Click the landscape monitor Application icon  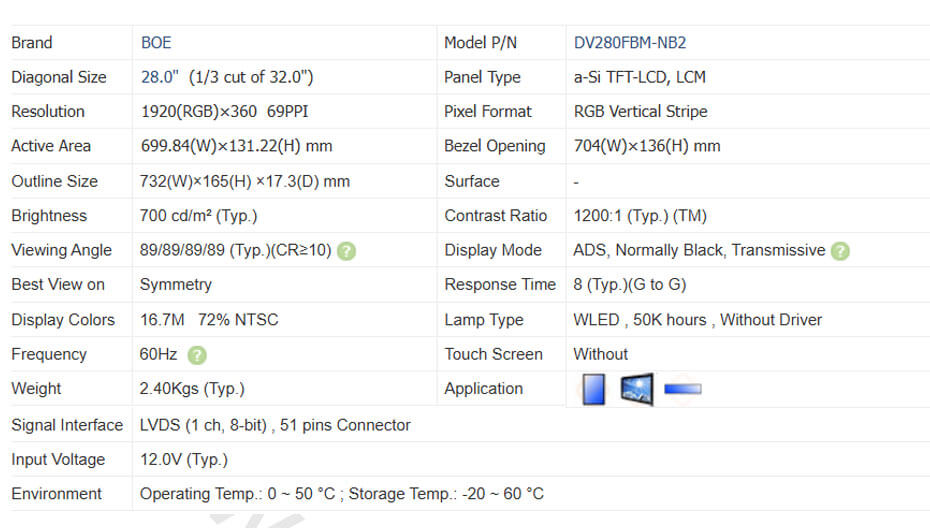pyautogui.click(x=636, y=389)
